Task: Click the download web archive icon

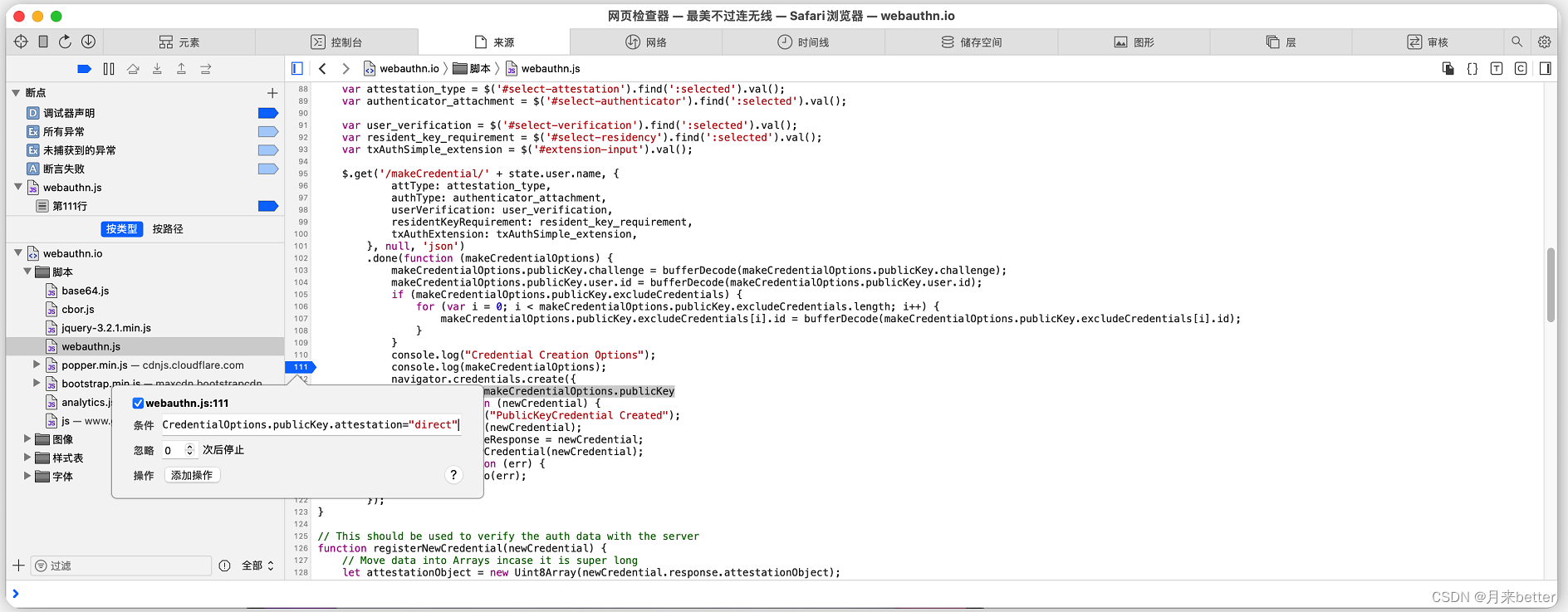Action: pyautogui.click(x=88, y=42)
